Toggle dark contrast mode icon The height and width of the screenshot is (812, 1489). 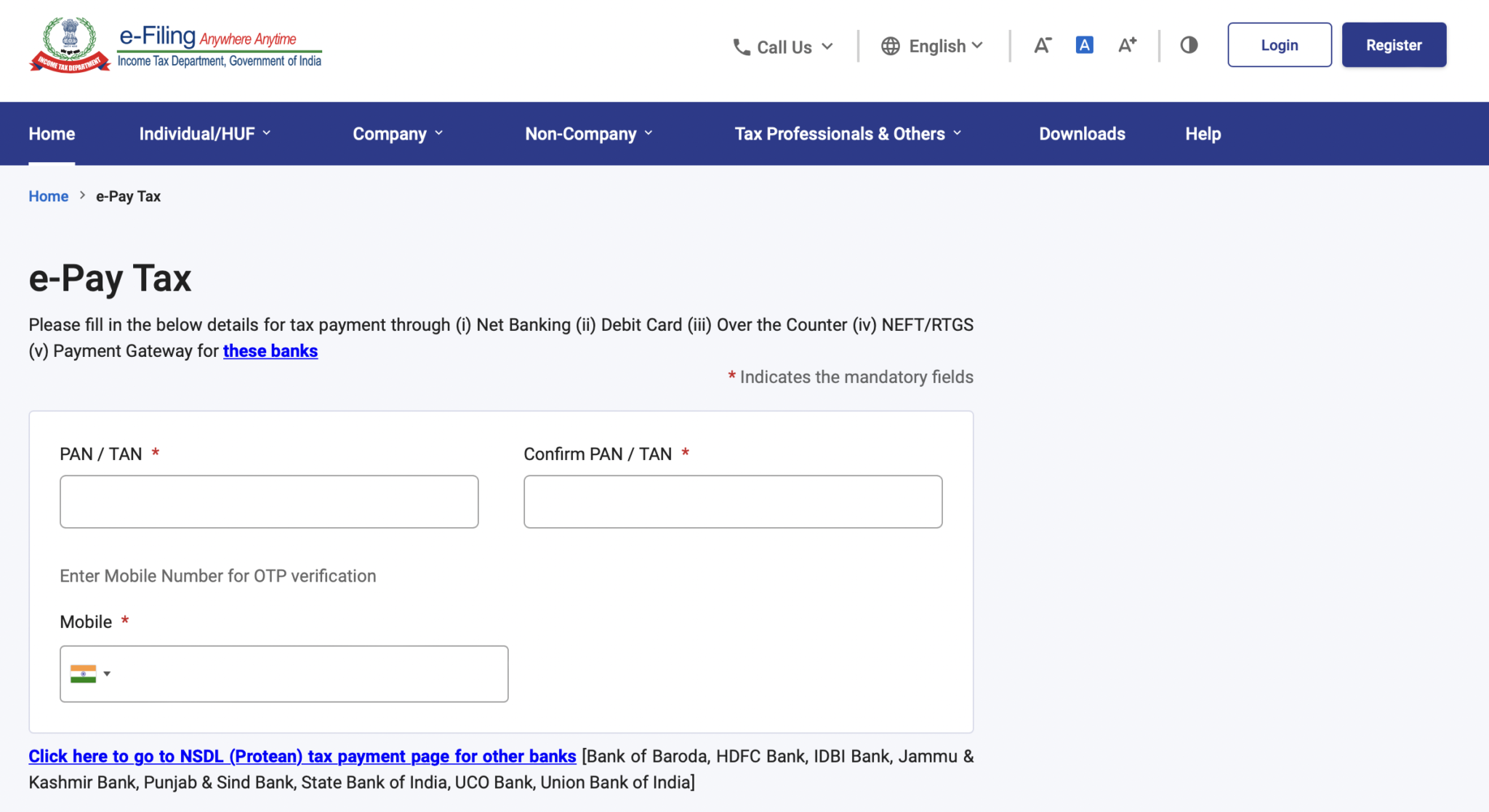coord(1188,44)
